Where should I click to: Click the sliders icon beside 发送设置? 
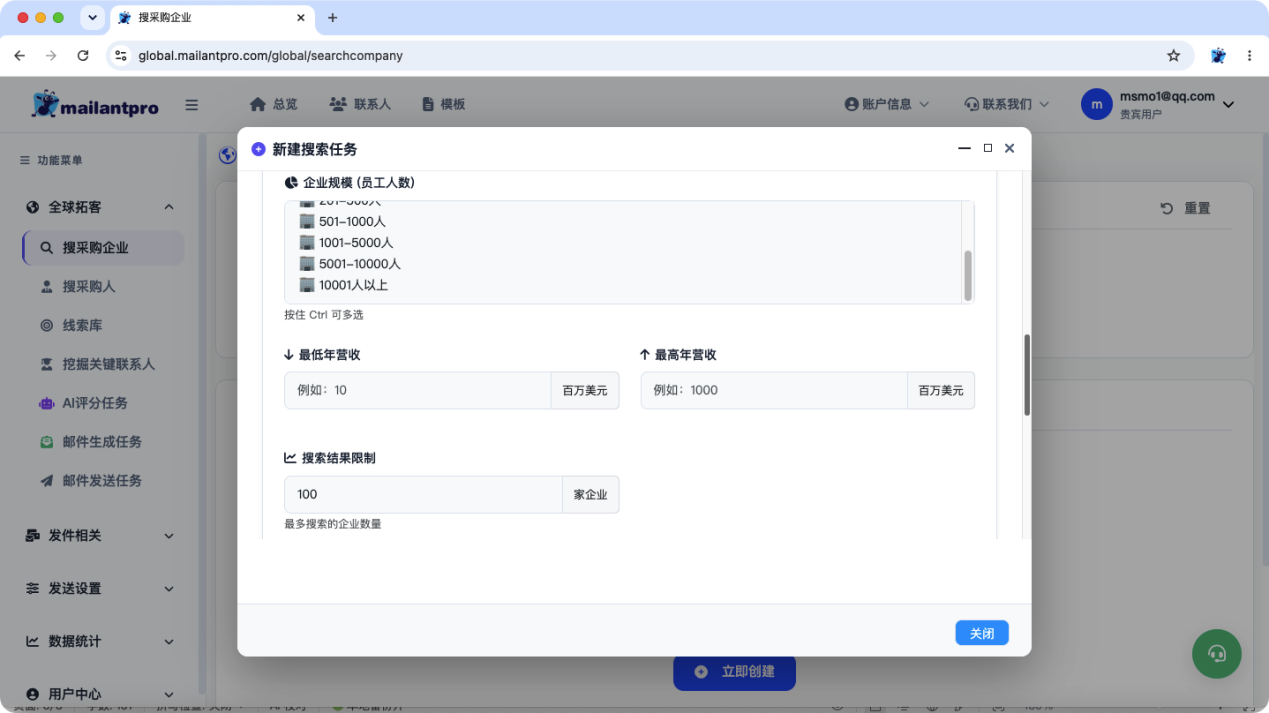pyautogui.click(x=33, y=589)
